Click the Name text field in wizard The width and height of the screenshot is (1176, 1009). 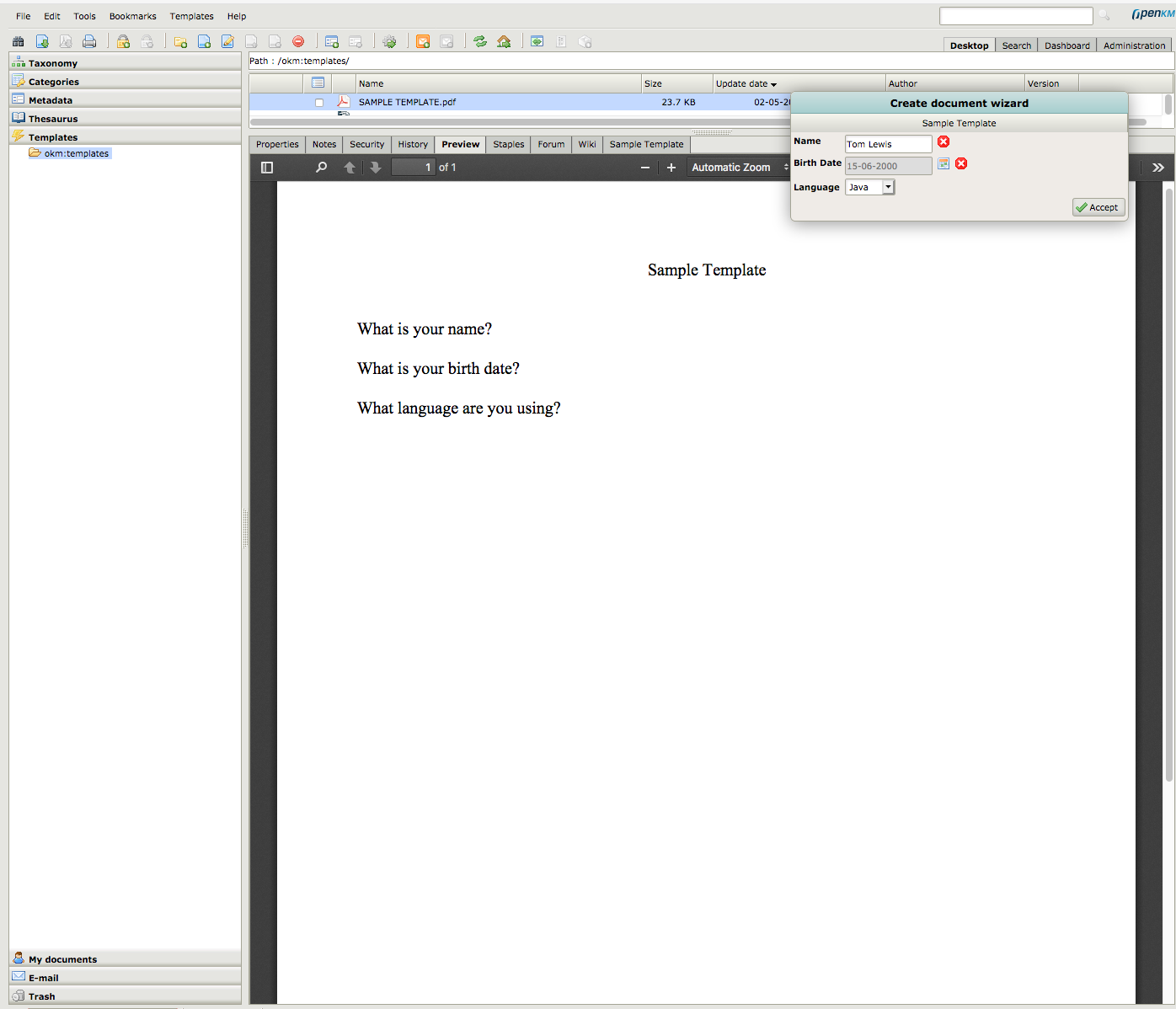(887, 144)
